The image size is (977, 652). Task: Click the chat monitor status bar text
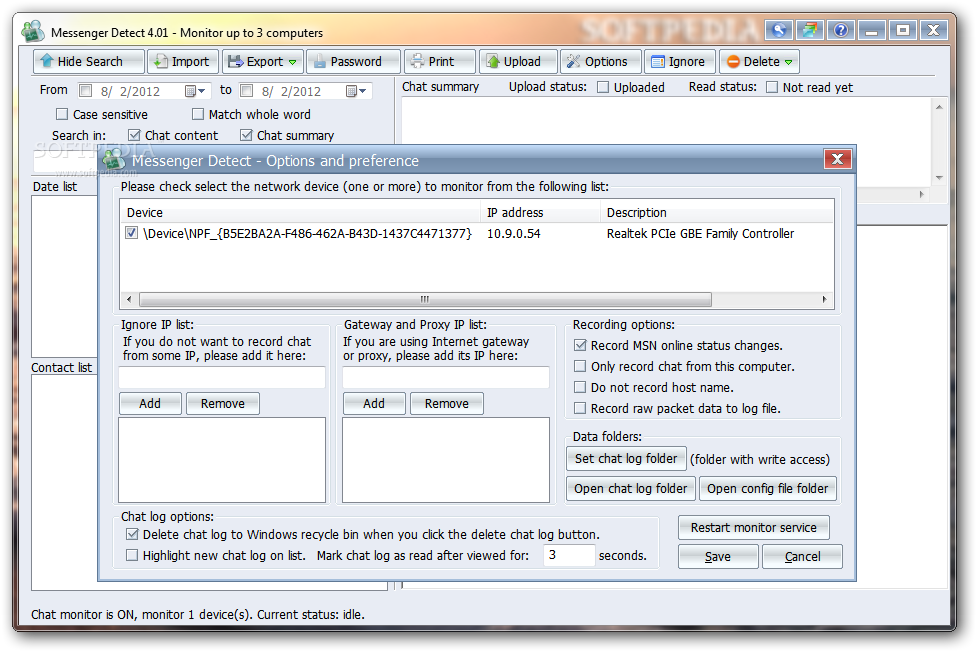[198, 615]
